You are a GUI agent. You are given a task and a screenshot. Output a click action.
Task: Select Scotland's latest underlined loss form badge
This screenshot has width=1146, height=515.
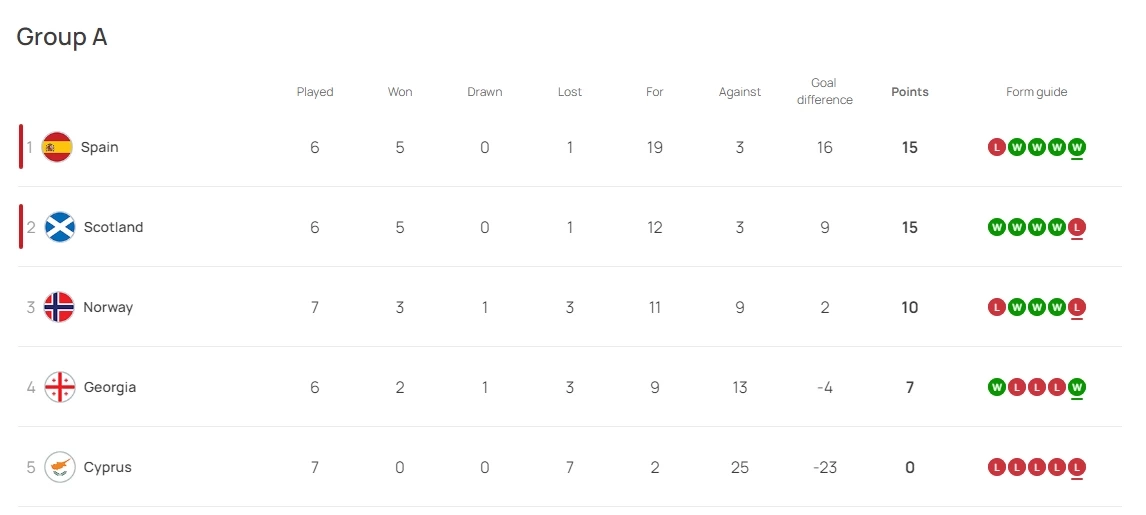pyautogui.click(x=1077, y=227)
